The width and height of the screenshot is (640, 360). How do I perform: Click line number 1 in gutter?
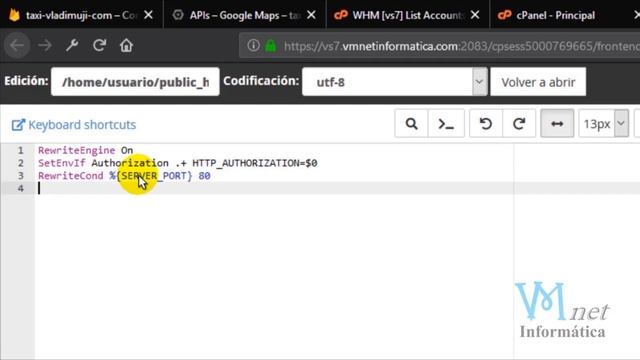pos(20,150)
